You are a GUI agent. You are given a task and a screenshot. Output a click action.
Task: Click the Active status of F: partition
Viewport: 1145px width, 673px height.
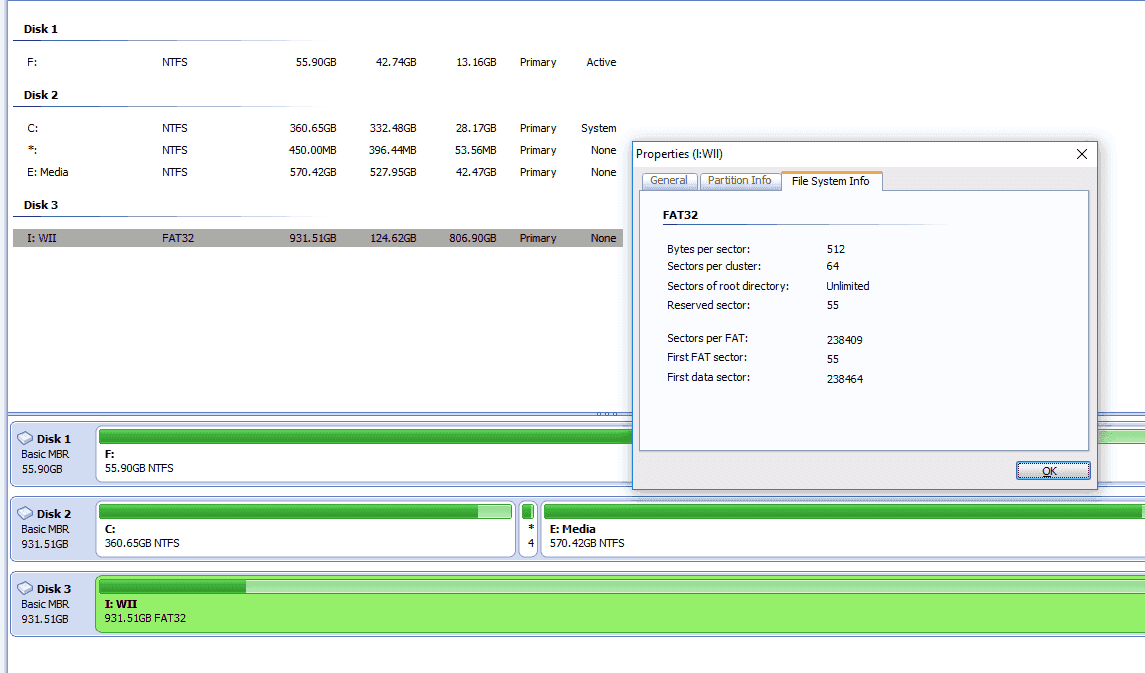coord(601,63)
